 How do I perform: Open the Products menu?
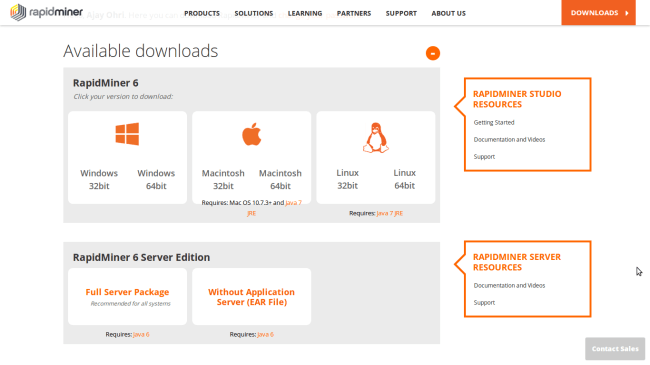(202, 13)
